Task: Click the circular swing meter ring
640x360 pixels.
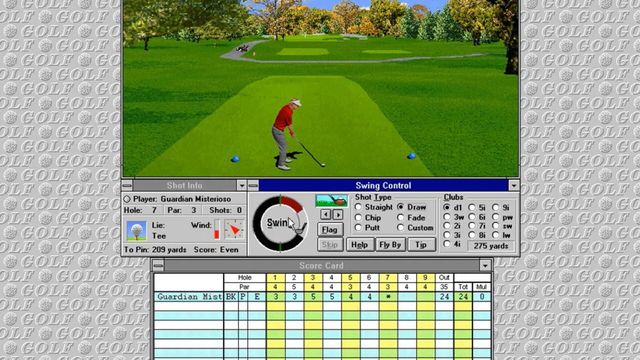Action: (280, 223)
